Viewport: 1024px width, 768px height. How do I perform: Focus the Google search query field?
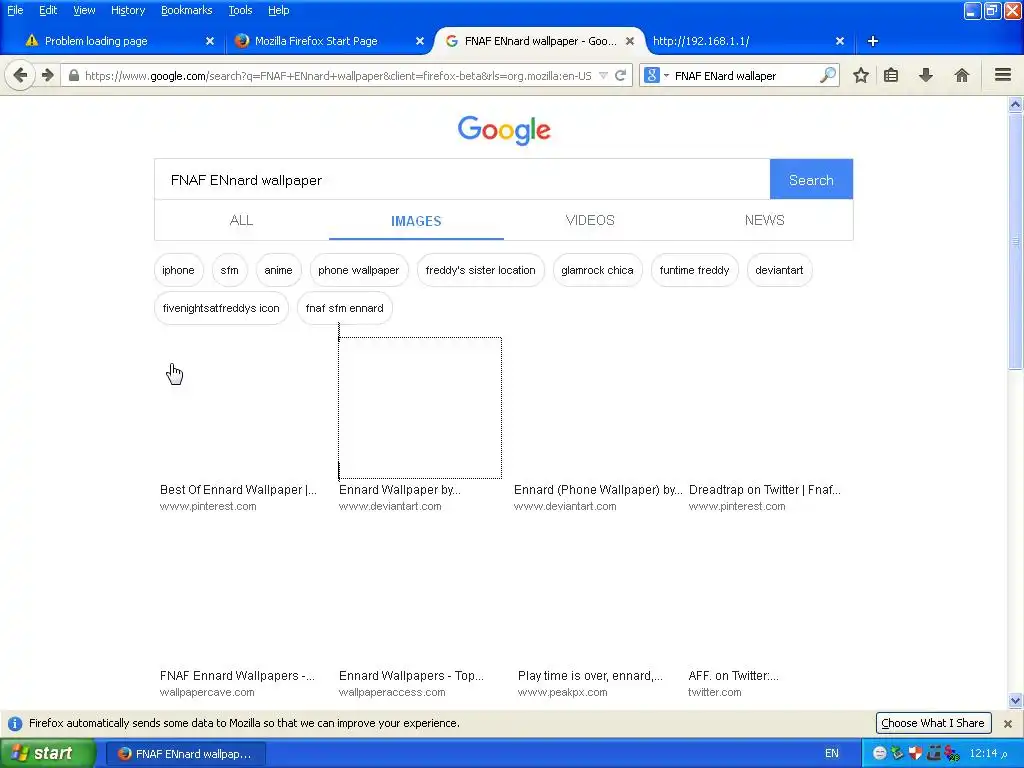462,180
